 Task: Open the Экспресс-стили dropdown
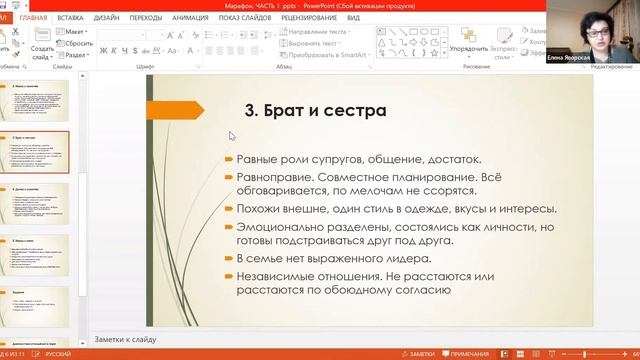tap(503, 43)
